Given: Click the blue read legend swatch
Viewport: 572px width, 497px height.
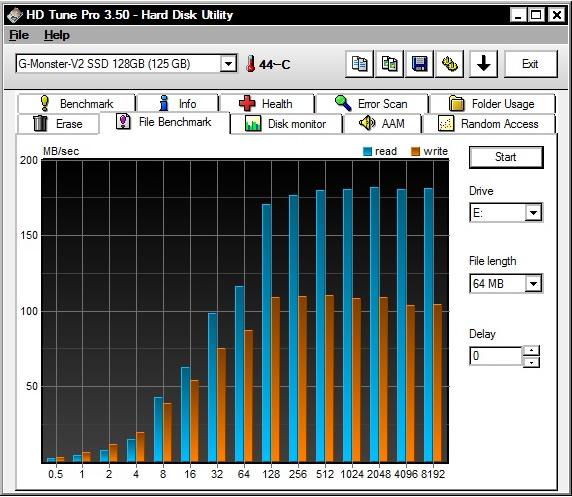Looking at the screenshot, I should pyautogui.click(x=367, y=151).
